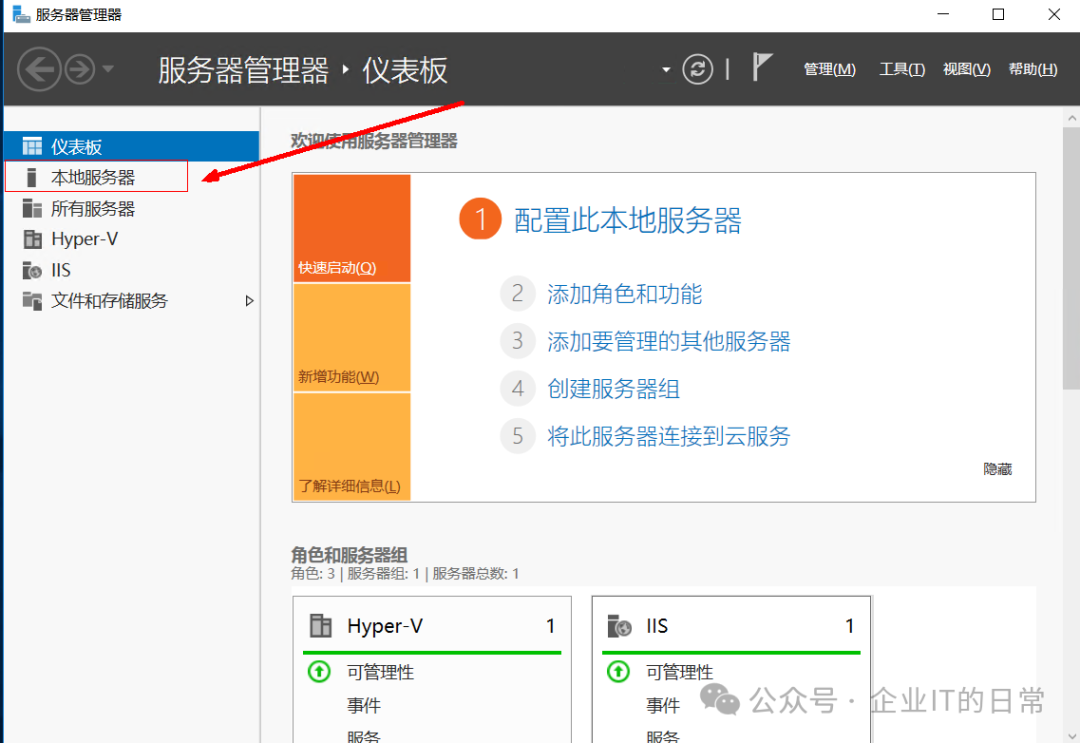The image size is (1080, 743).
Task: Click 事件 in the Hyper-V tile
Action: [x=364, y=705]
